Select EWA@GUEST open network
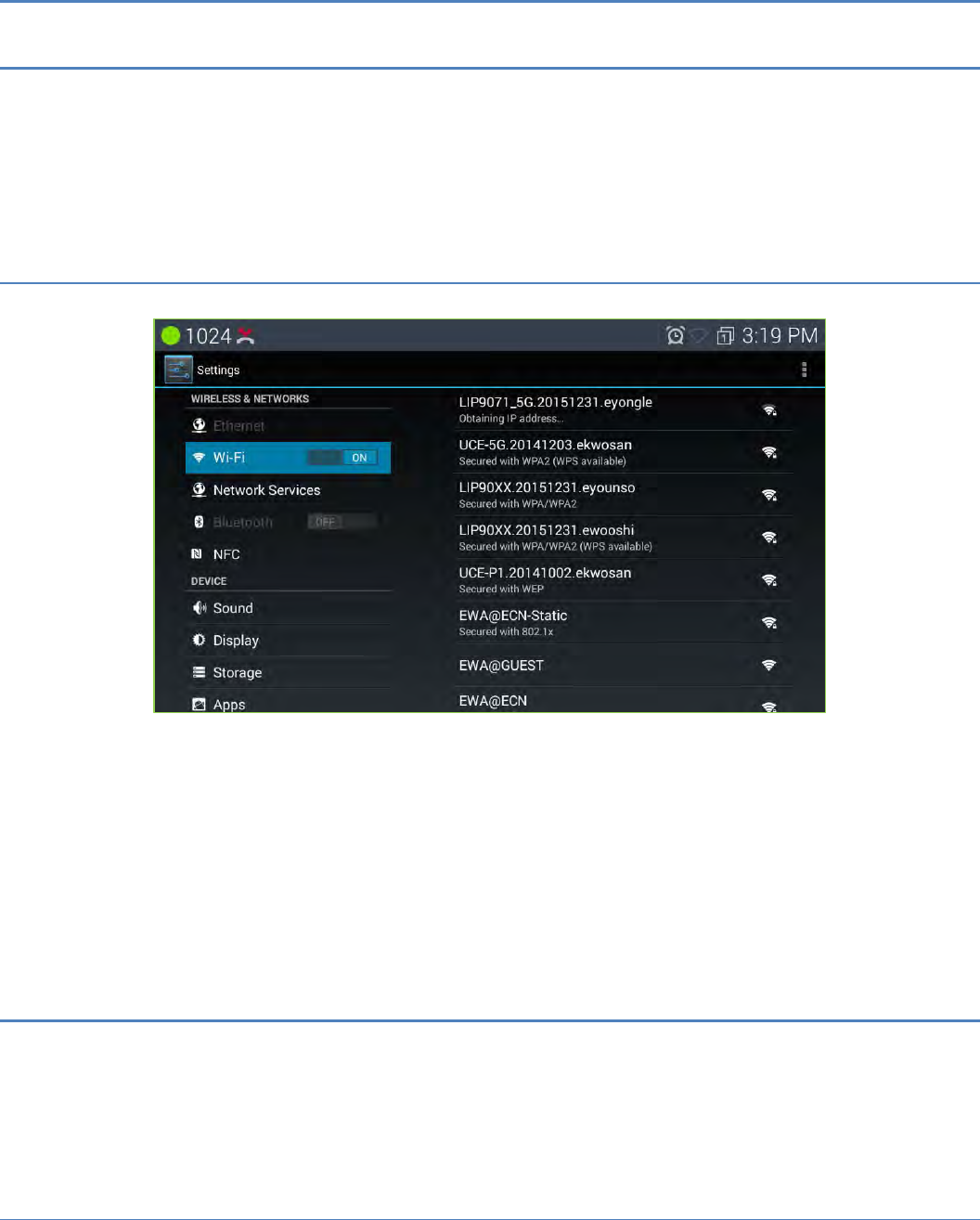The height and width of the screenshot is (1220, 980). point(624,665)
